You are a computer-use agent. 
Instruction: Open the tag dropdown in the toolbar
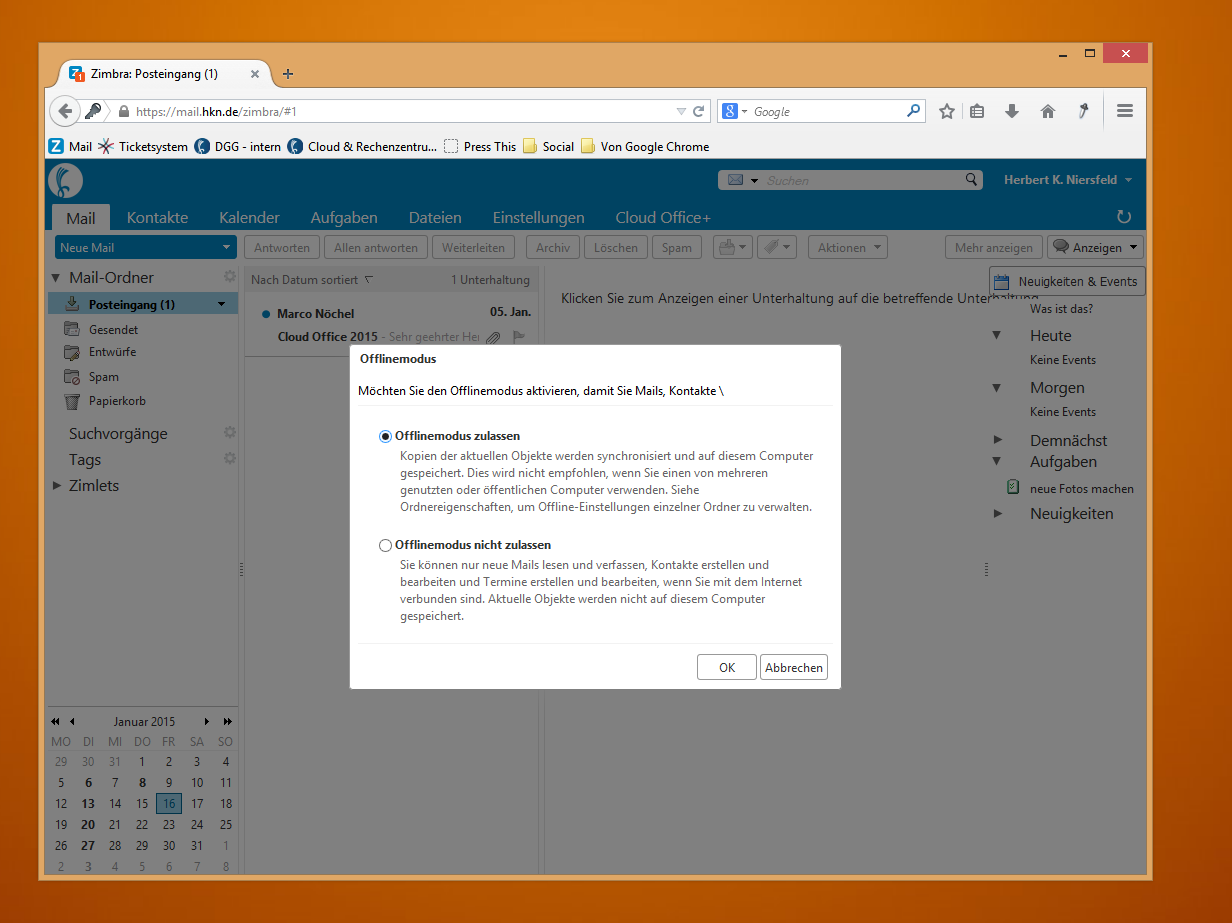tap(775, 247)
